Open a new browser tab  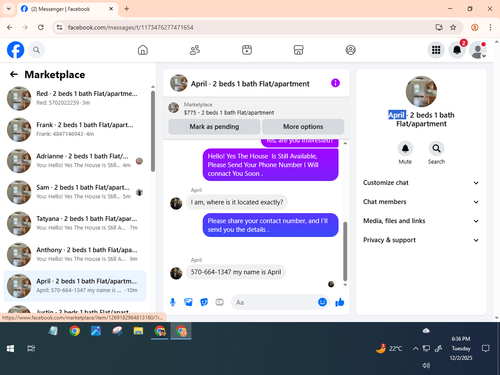click(127, 9)
